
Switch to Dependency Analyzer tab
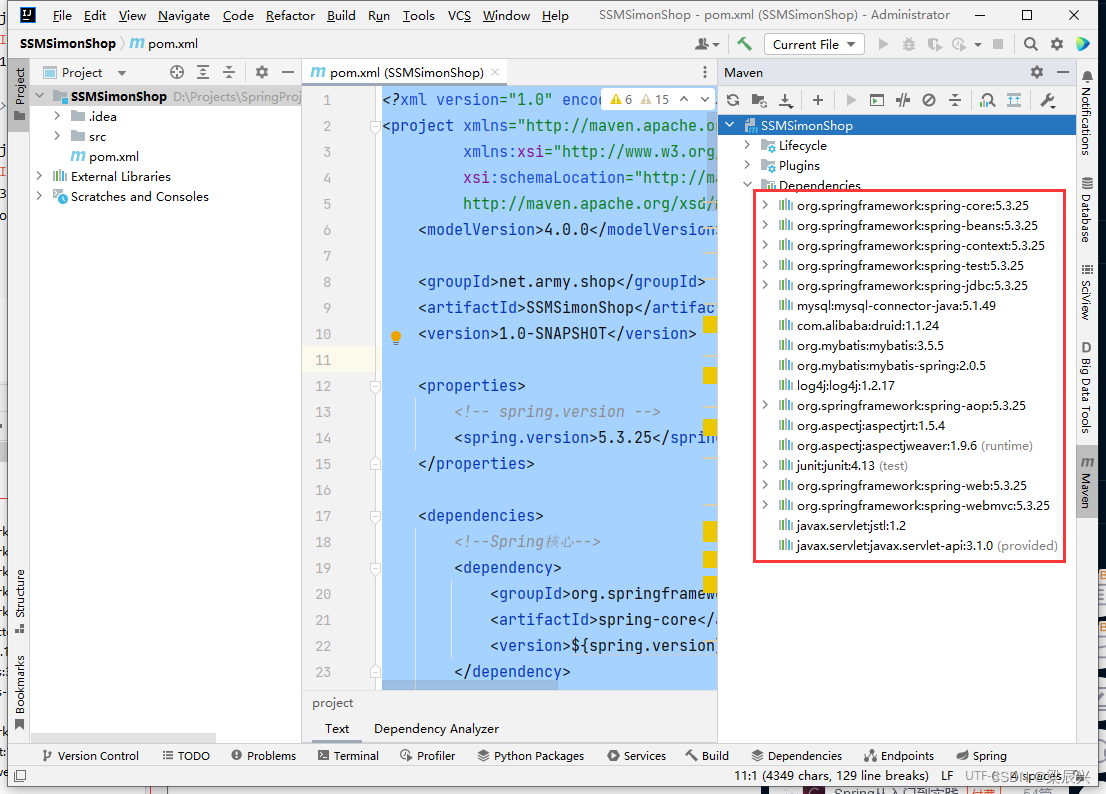[436, 728]
